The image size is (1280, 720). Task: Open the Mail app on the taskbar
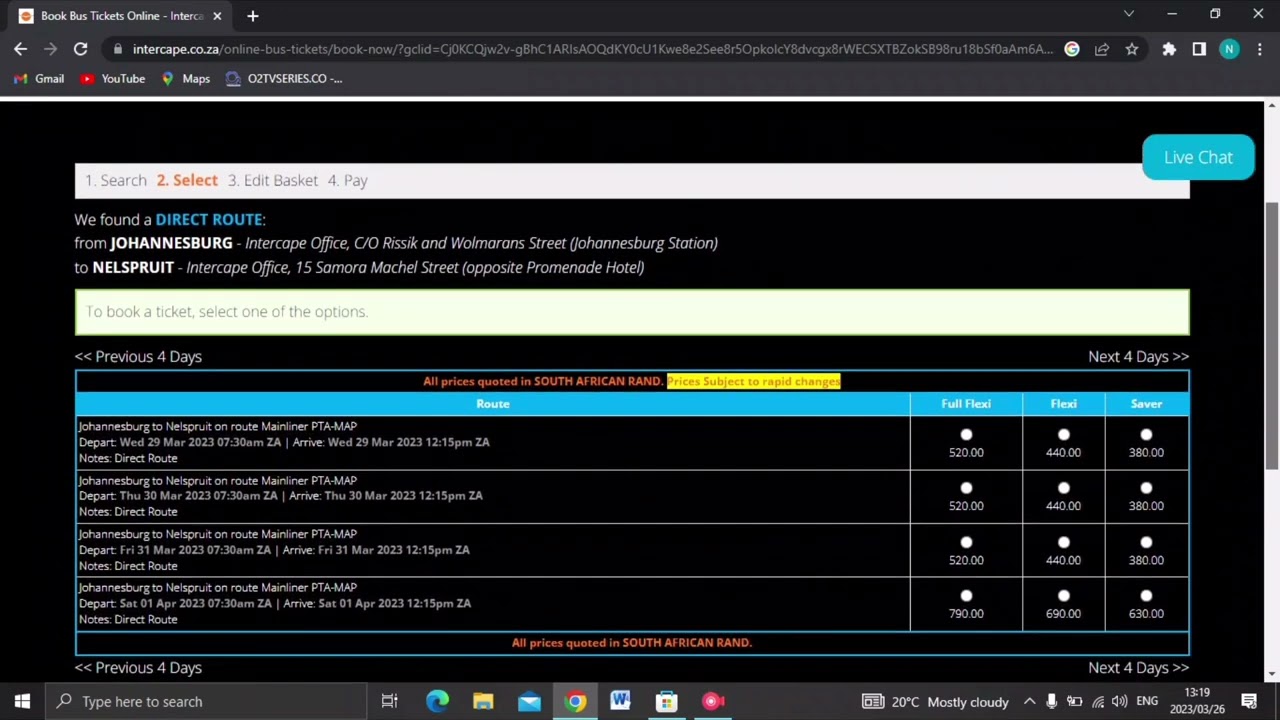point(529,701)
